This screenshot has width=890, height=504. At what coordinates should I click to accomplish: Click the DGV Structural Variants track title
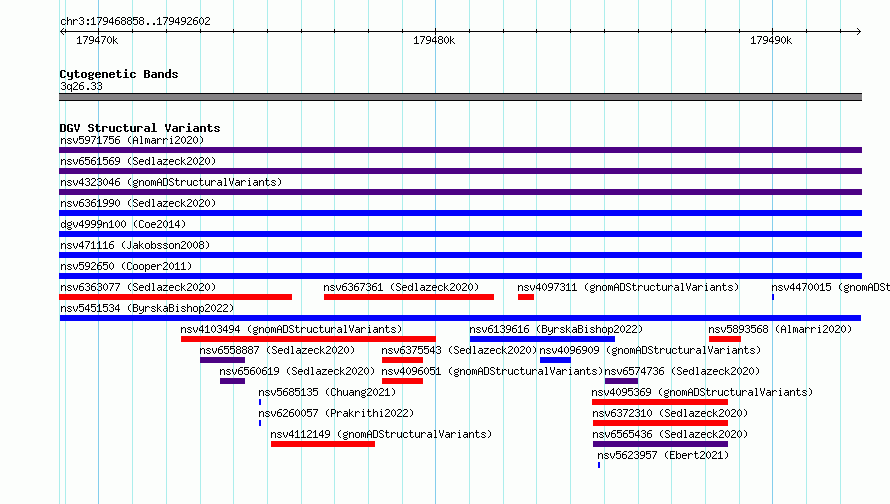140,128
